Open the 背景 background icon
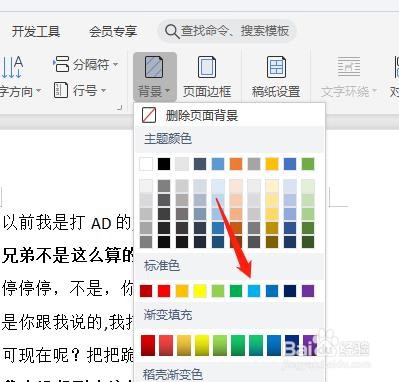 [154, 67]
